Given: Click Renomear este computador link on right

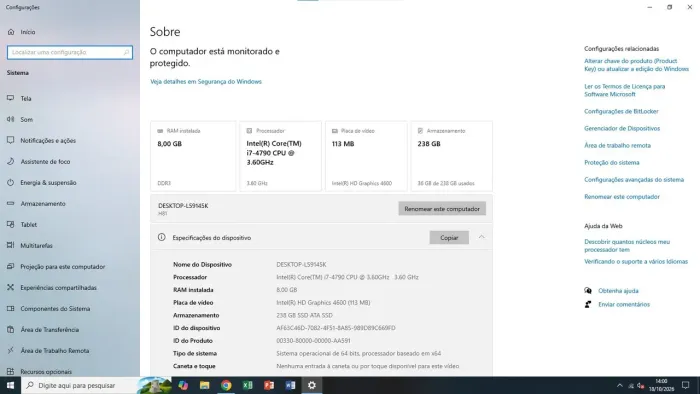Looking at the screenshot, I should pyautogui.click(x=621, y=196).
